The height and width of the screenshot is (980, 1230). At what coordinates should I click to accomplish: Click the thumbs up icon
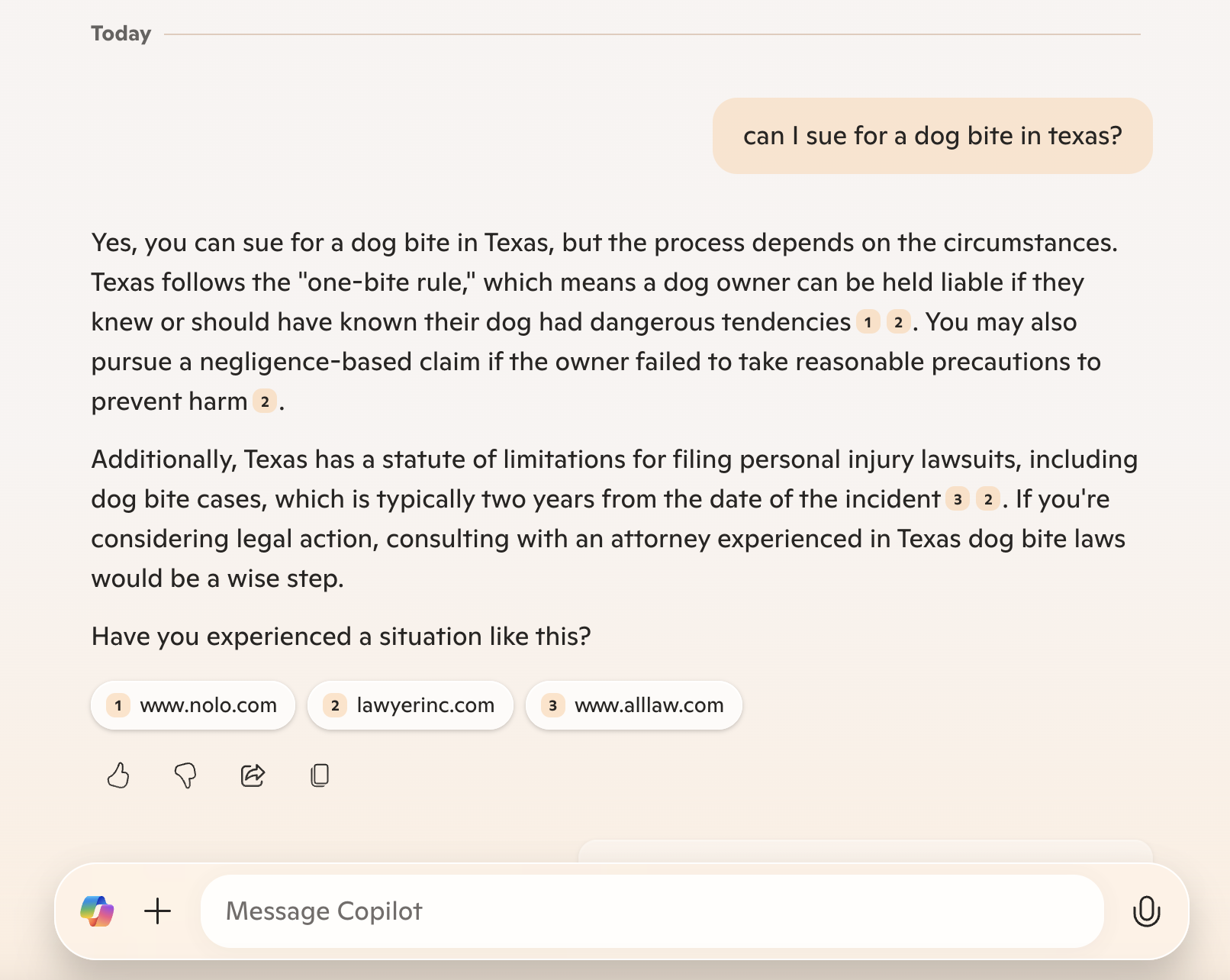point(118,775)
